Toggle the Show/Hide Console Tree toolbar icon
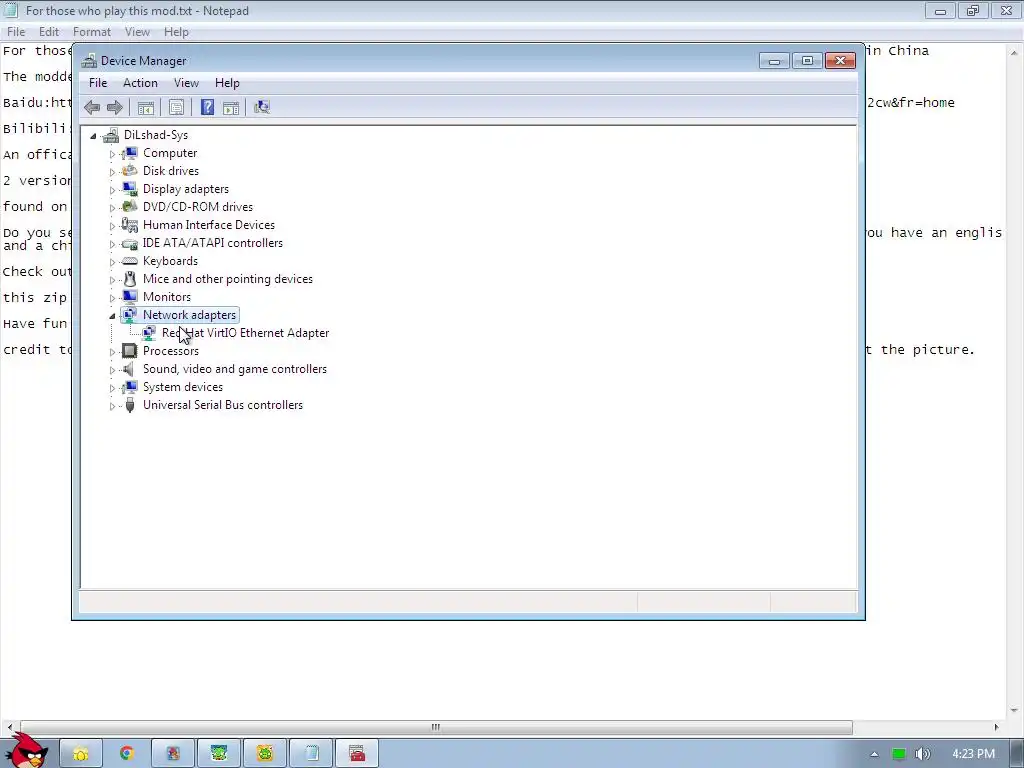1024x768 pixels. [146, 107]
